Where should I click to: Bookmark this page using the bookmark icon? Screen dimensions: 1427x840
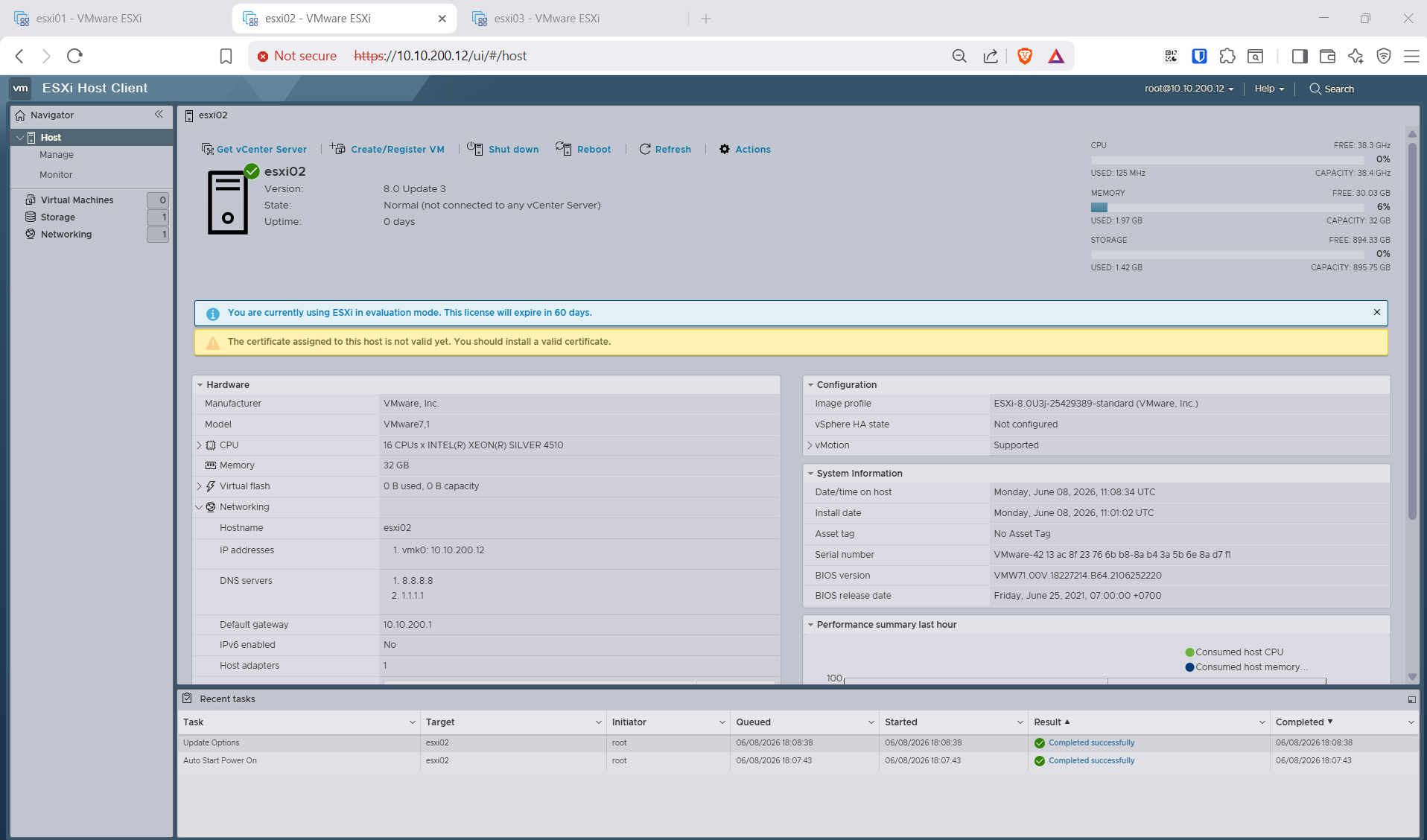pyautogui.click(x=226, y=56)
